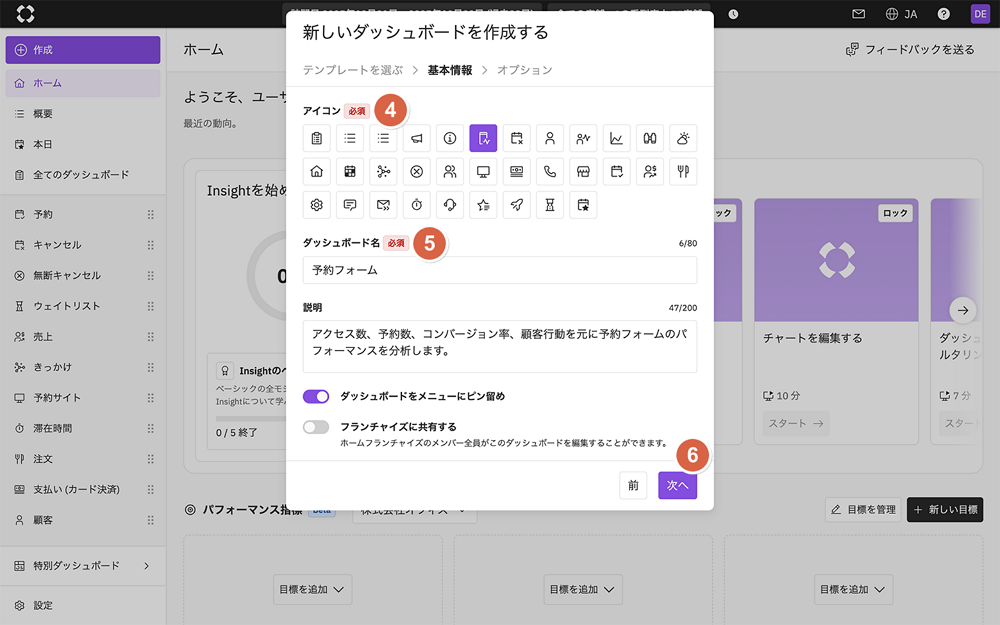Choose the circled X icon in picker
This screenshot has height=625, width=1000.
tap(416, 172)
